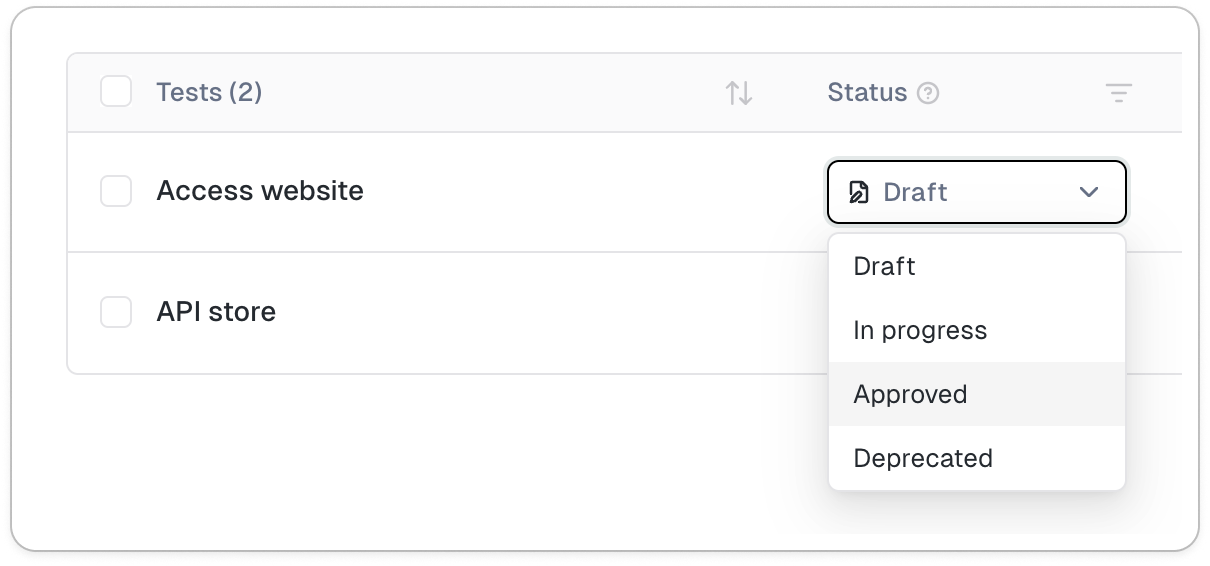The image size is (1210, 566).
Task: Click the Tests (2) column header
Action: tap(209, 93)
